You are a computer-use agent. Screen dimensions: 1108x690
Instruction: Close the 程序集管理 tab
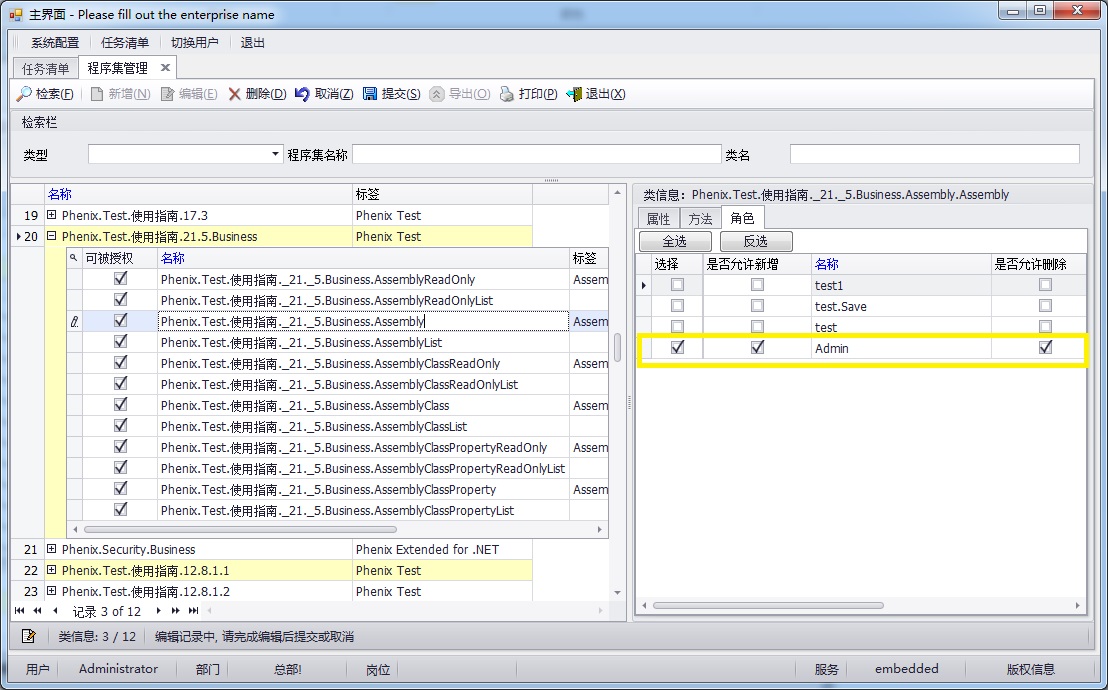[165, 68]
